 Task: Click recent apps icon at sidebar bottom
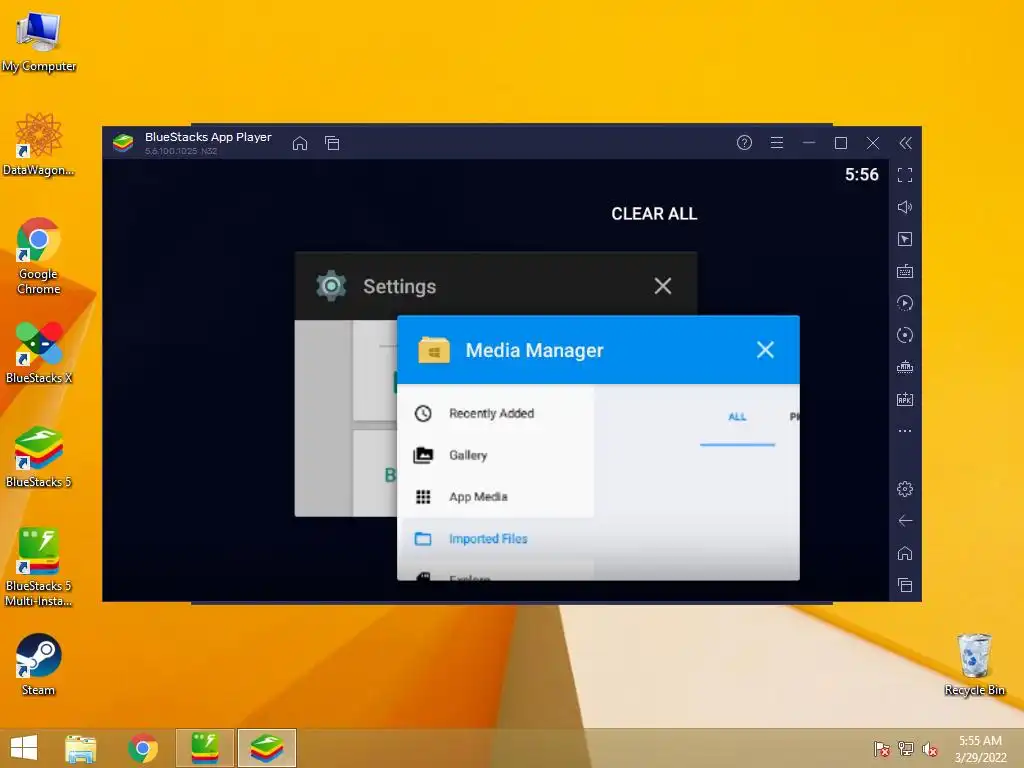pos(905,585)
